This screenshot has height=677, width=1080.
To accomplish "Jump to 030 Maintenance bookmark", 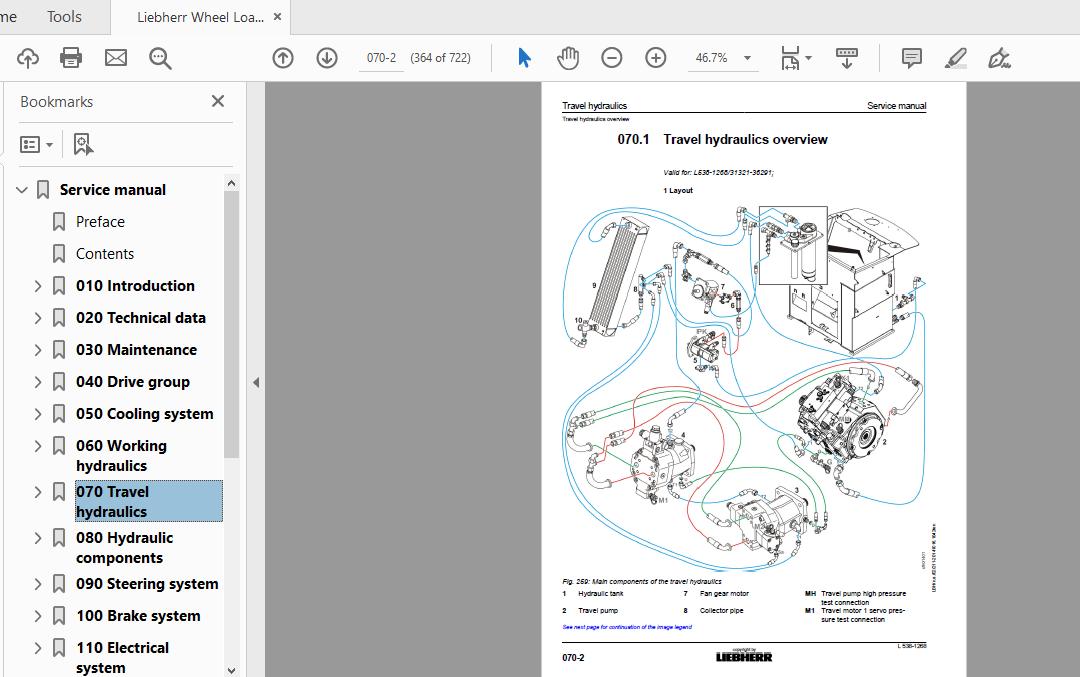I will click(x=136, y=350).
